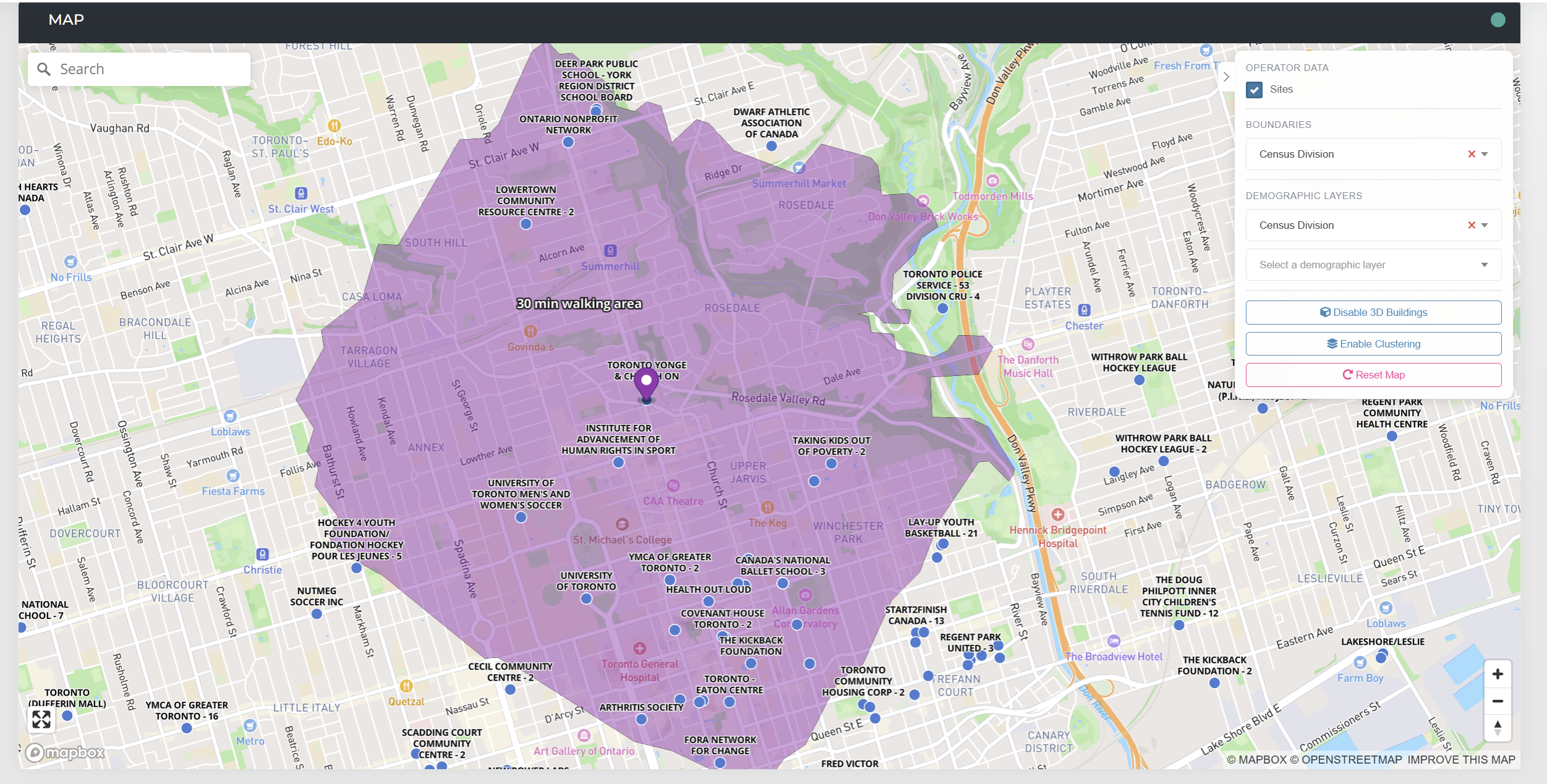
Task: Clear the Demographic Layers Census Division selection
Action: pyautogui.click(x=1472, y=225)
